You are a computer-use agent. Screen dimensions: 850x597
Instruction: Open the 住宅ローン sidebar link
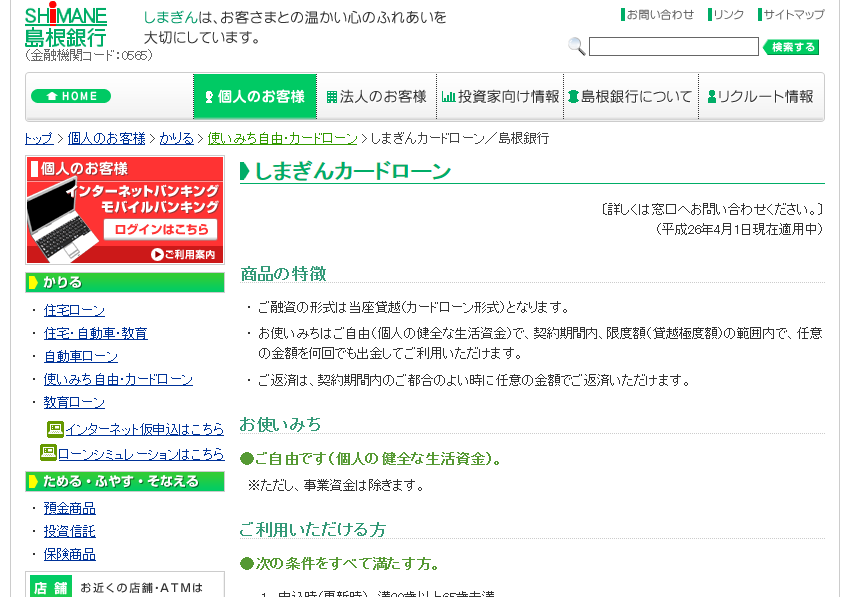click(74, 310)
